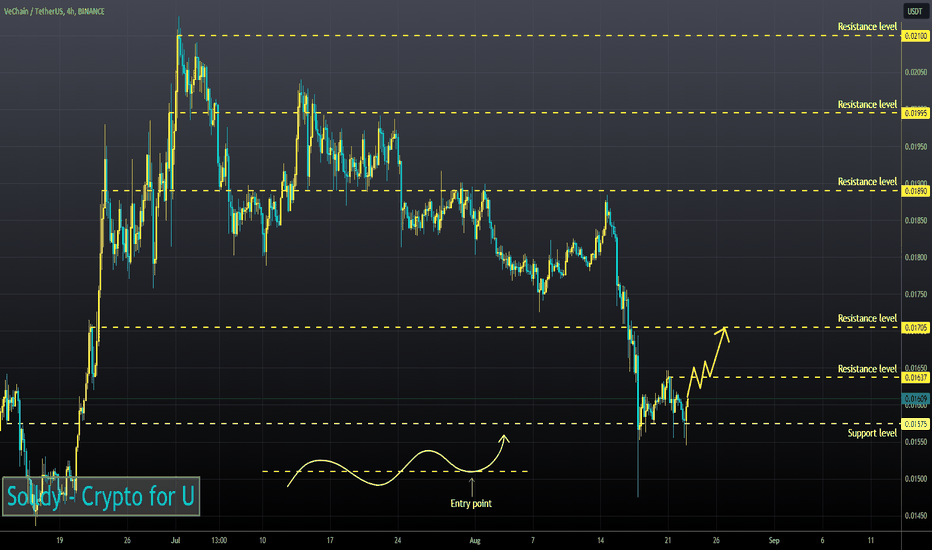Viewport: 932px width, 550px height.
Task: Click 0.01500 on the price axis
Action: pos(916,479)
